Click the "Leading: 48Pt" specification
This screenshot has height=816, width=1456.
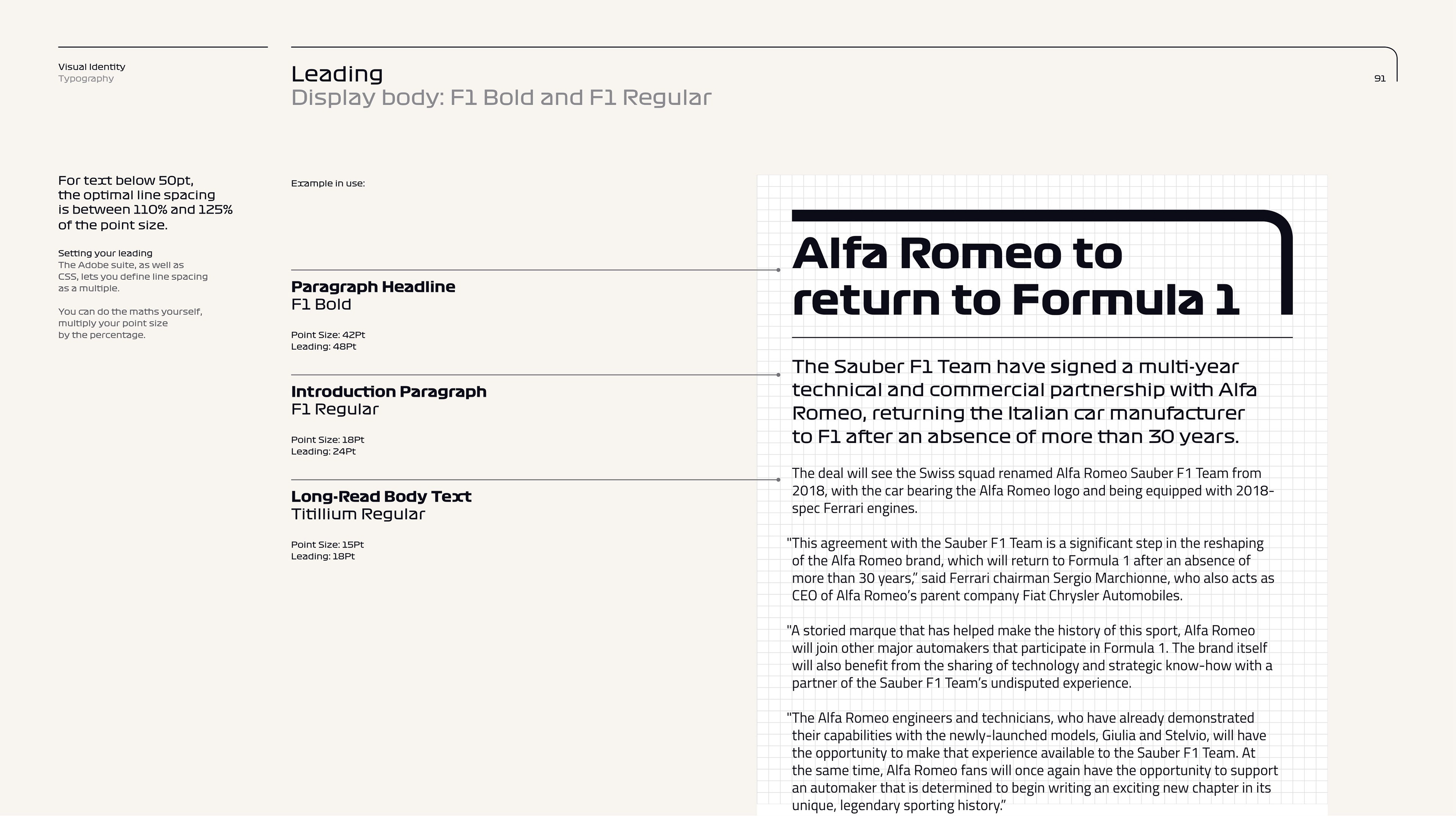pos(323,347)
